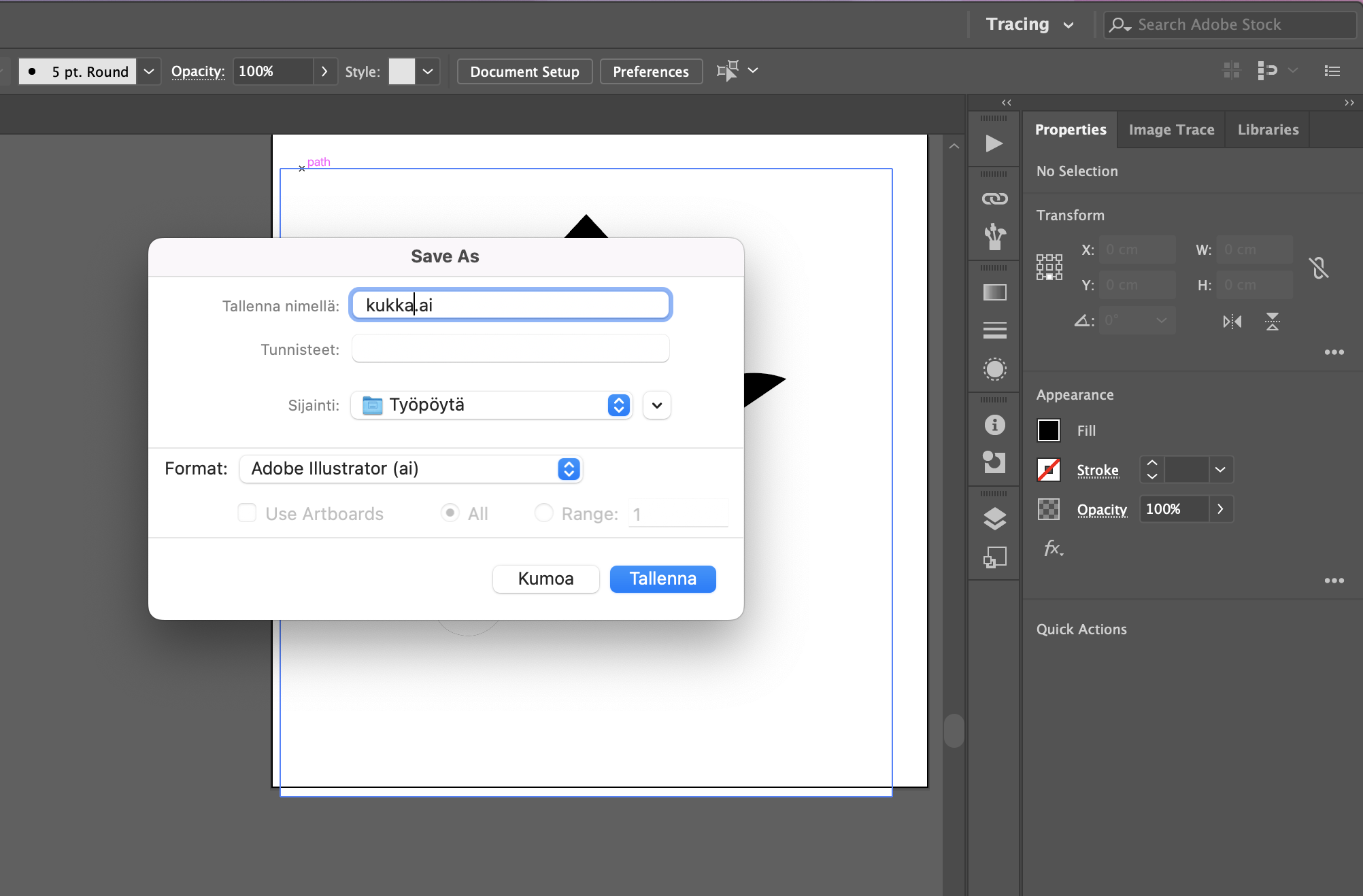This screenshot has width=1363, height=896.
Task: Switch to the Libraries tab
Action: click(1268, 130)
